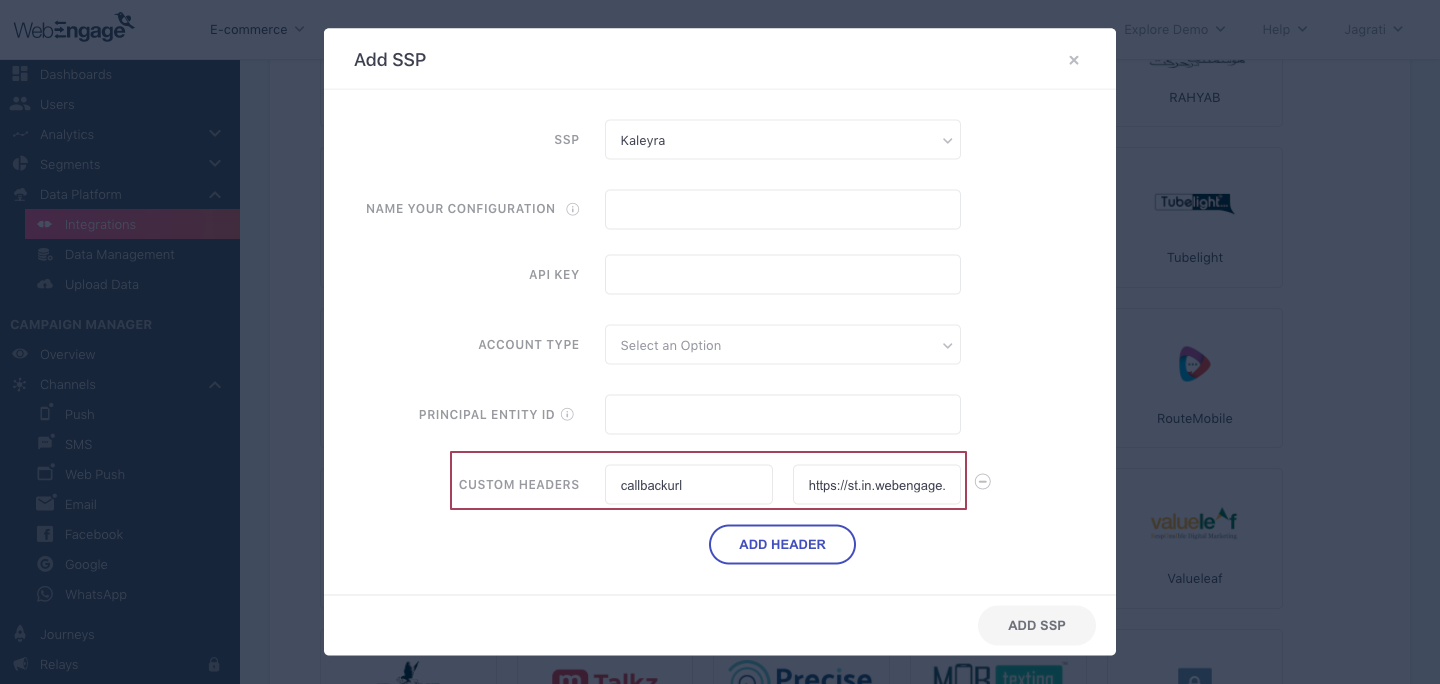Click the Segments pie icon

pyautogui.click(x=20, y=164)
